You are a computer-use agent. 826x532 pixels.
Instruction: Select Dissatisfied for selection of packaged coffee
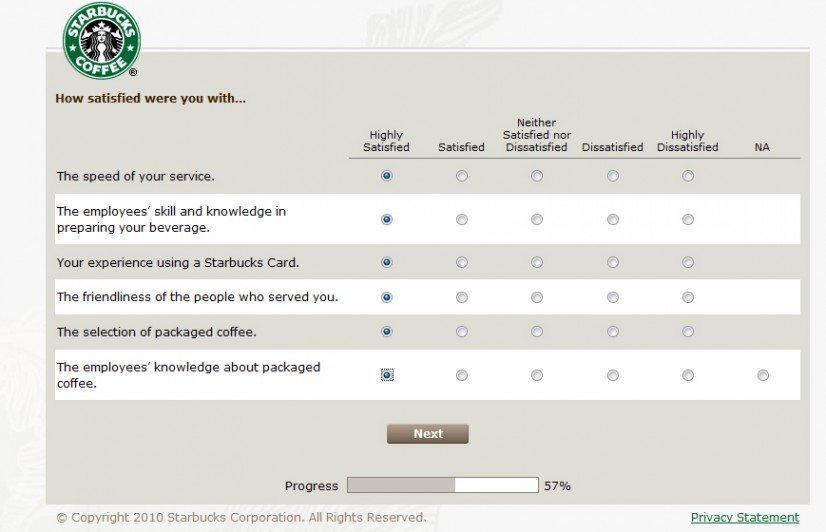tap(613, 332)
